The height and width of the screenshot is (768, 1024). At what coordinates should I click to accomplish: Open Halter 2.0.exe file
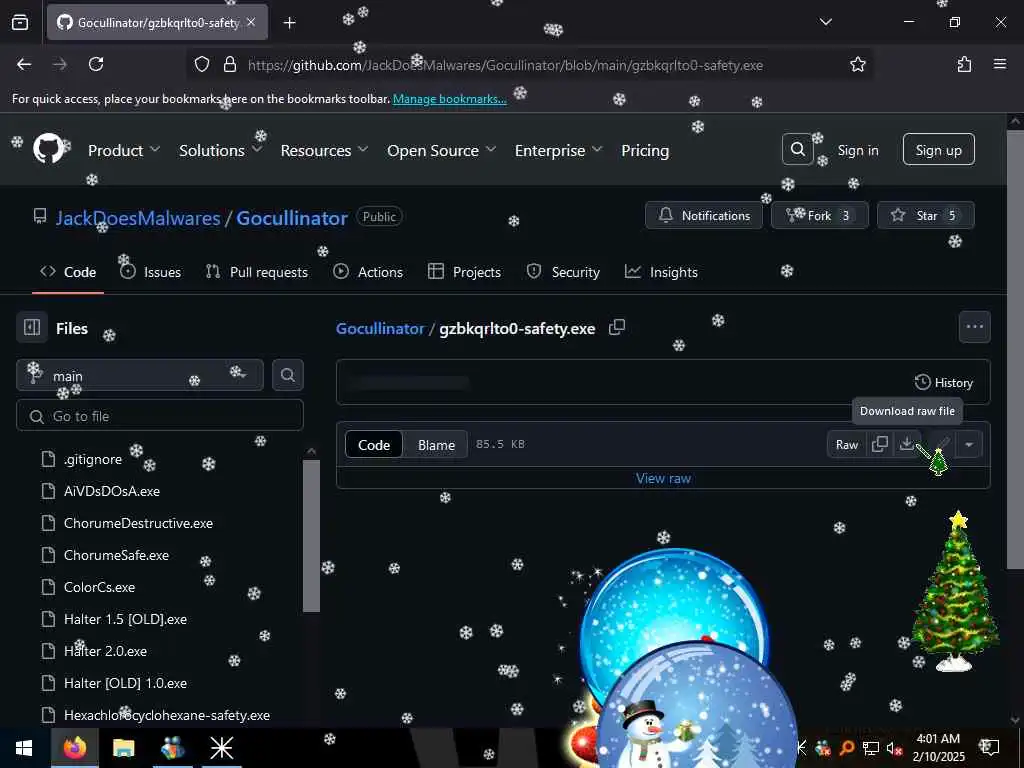[x=105, y=651]
